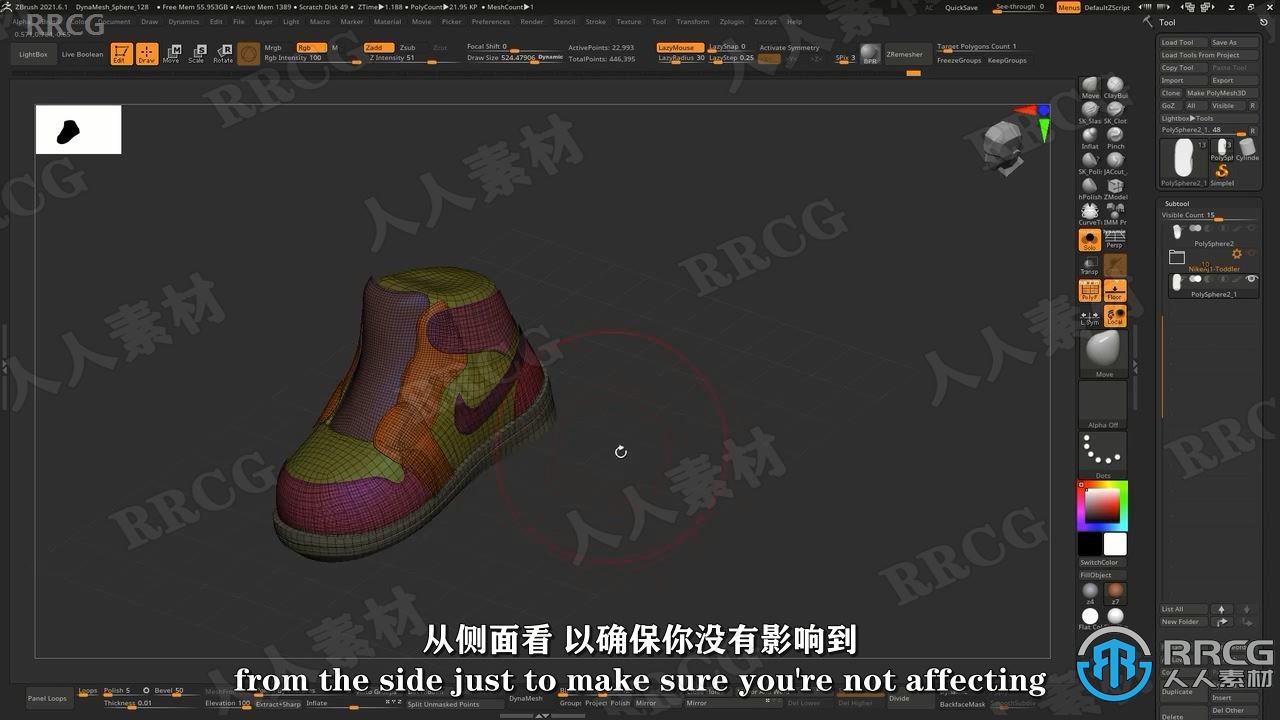
Task: Open the Preferences menu
Action: coord(490,21)
